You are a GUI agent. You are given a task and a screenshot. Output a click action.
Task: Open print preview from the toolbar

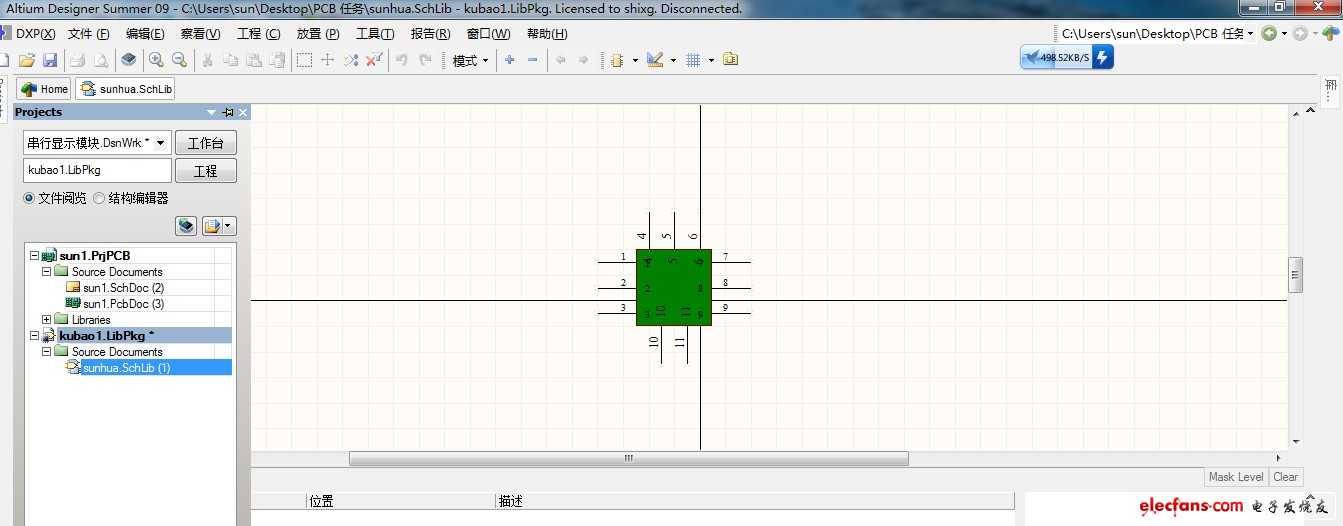point(101,60)
